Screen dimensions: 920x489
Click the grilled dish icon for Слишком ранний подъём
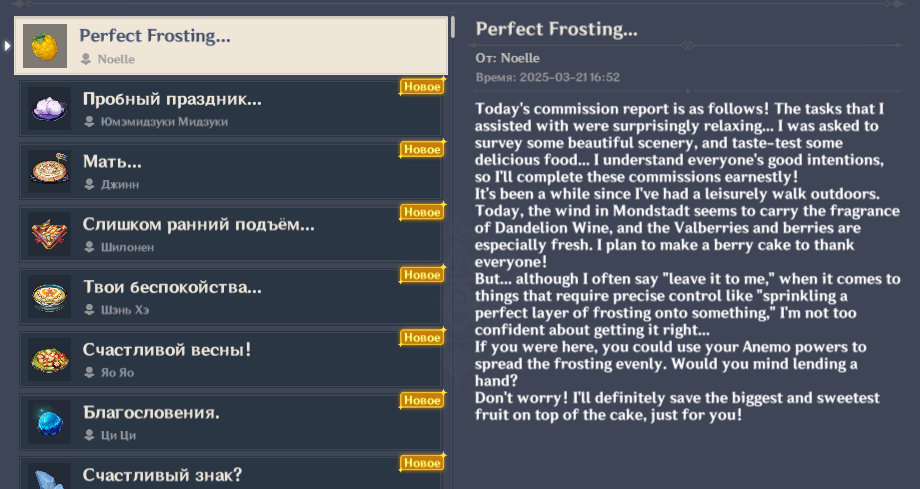pos(50,234)
